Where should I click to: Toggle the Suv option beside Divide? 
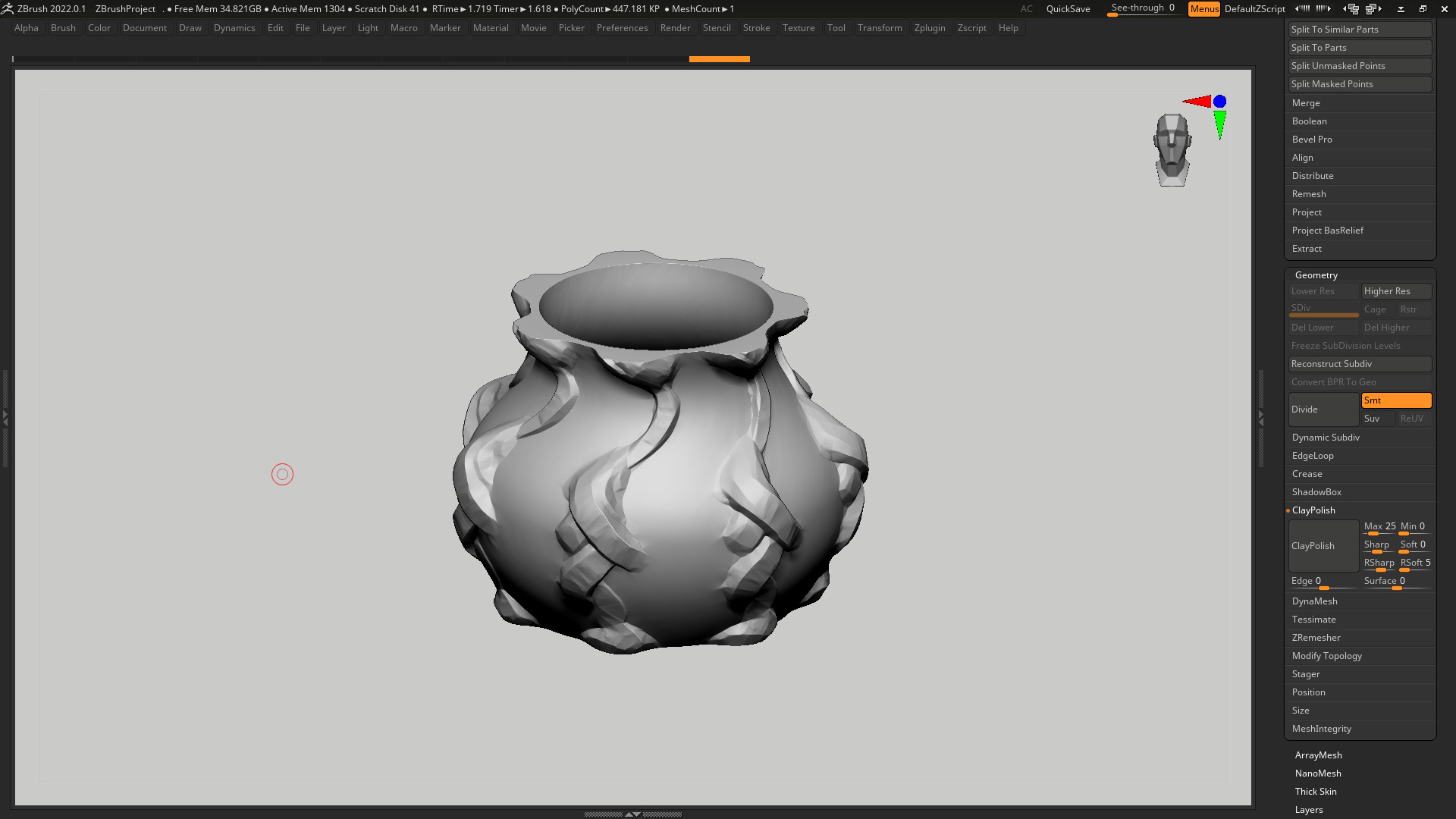[x=1378, y=419]
